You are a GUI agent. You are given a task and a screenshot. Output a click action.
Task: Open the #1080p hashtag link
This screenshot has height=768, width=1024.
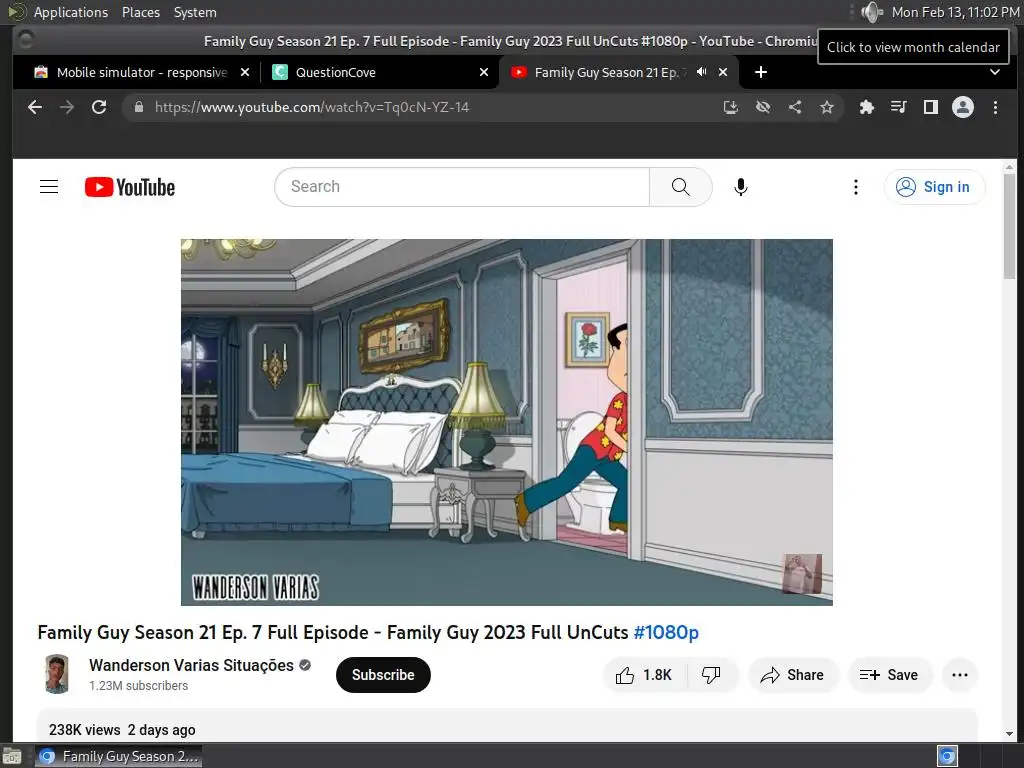point(666,632)
